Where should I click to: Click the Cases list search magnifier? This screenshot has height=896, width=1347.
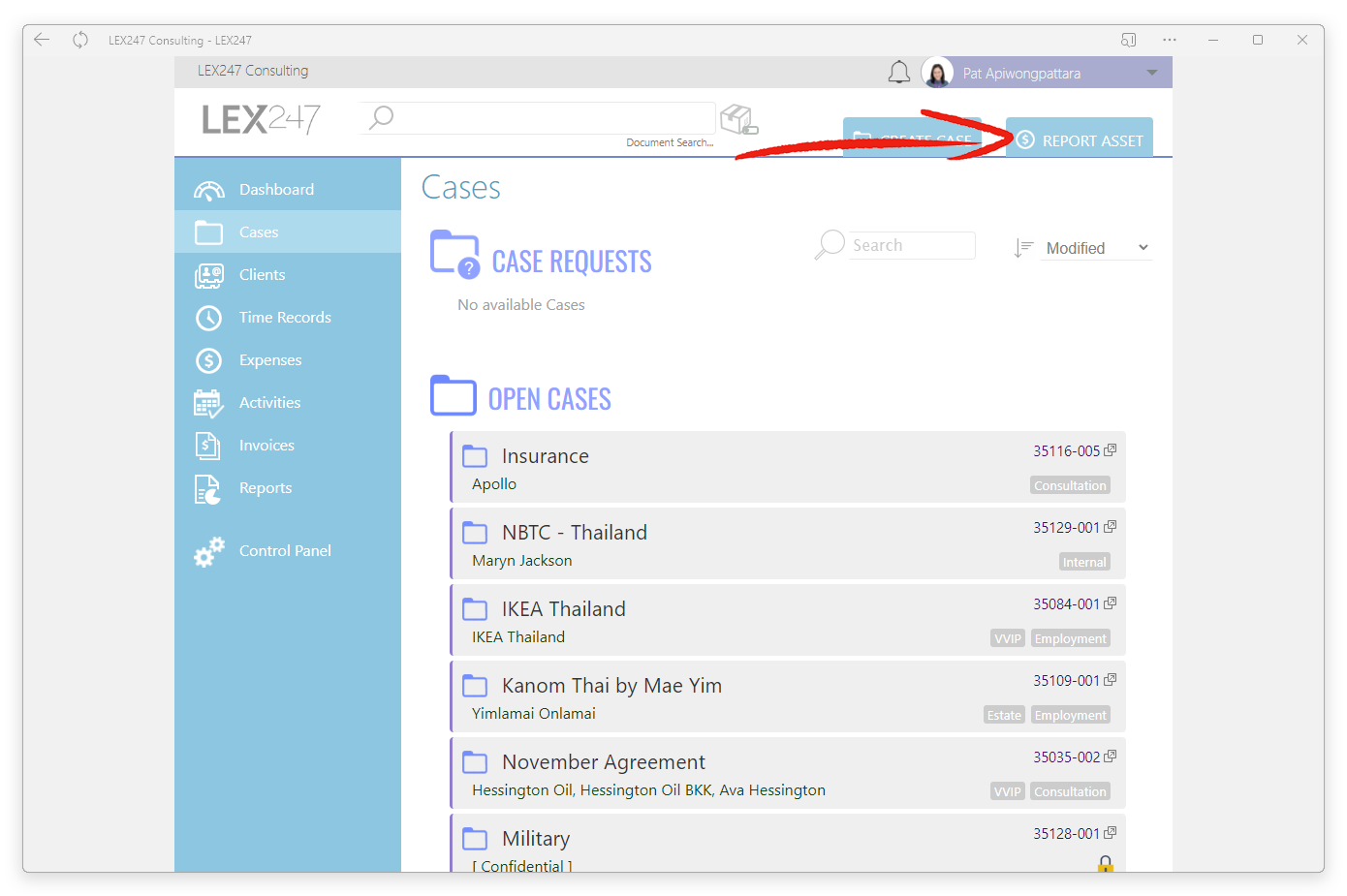point(830,245)
